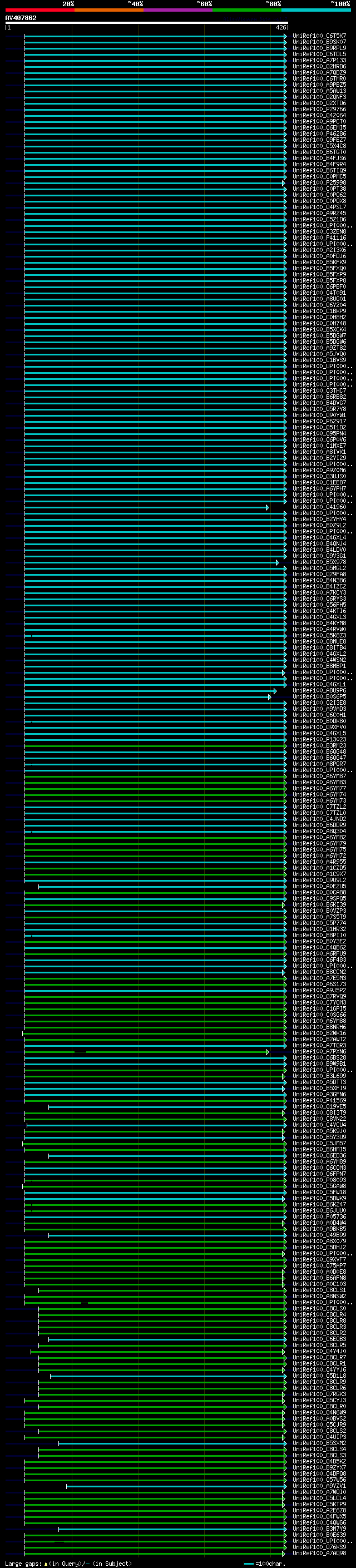This screenshot has height=1568, width=356.
Task: Select the UniRef100_B5X978 label
Action: (319, 562)
